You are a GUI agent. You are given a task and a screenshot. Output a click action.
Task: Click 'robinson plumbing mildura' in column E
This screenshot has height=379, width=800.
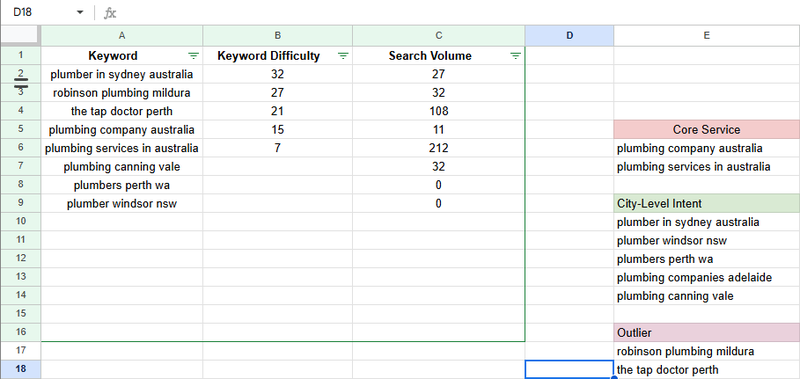click(707, 351)
